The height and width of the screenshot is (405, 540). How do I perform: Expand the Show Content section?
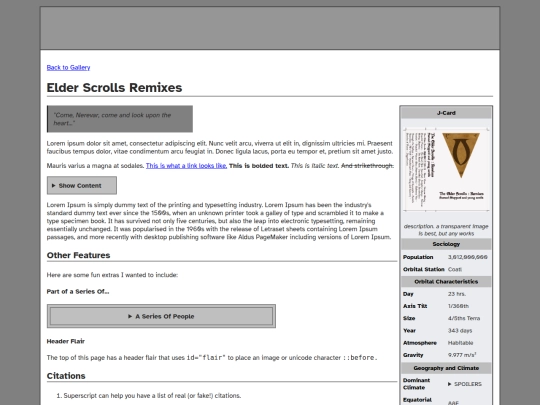[82, 186]
